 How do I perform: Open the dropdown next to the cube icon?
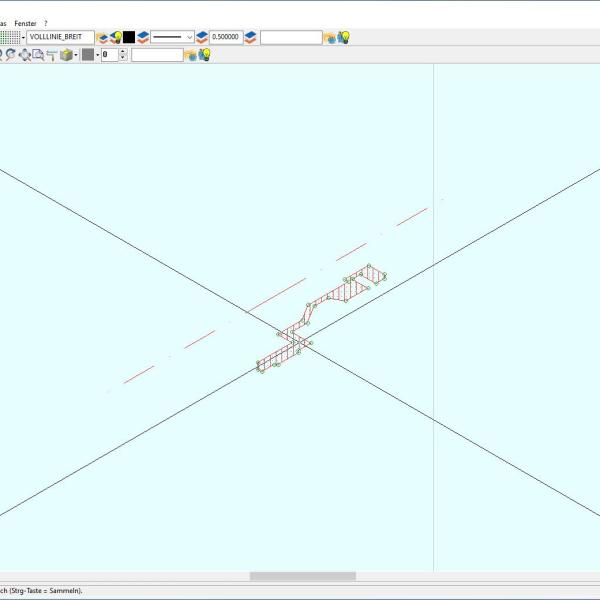[x=76, y=55]
